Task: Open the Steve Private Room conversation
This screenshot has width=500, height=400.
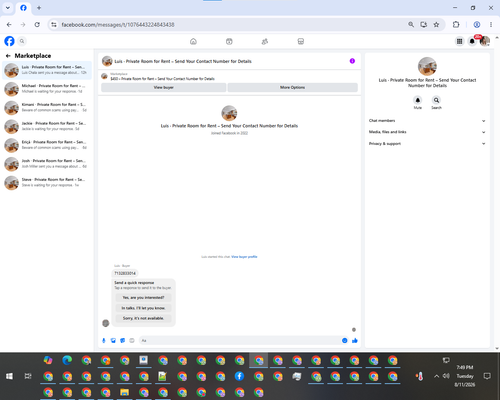Action: (47, 182)
